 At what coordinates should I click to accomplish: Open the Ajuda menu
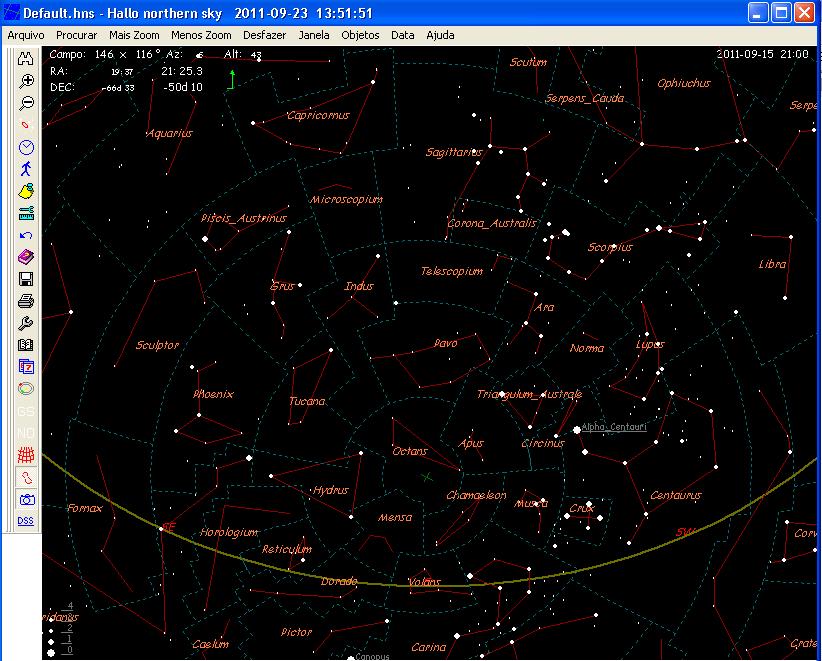(x=440, y=35)
